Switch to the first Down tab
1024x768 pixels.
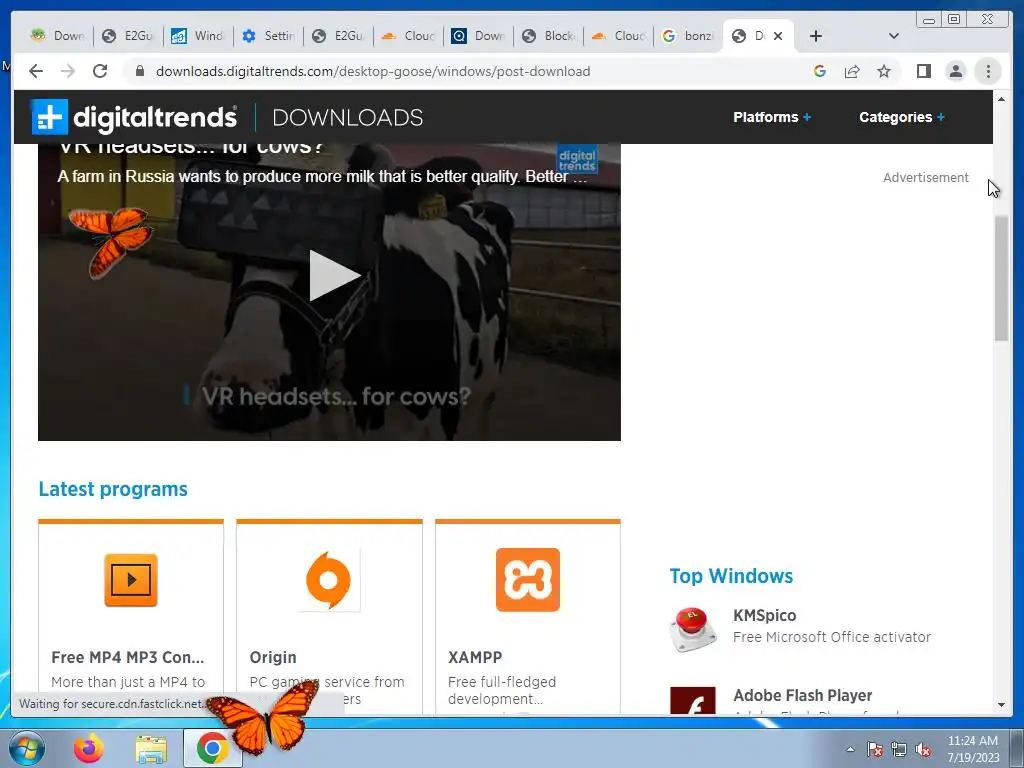(57, 36)
